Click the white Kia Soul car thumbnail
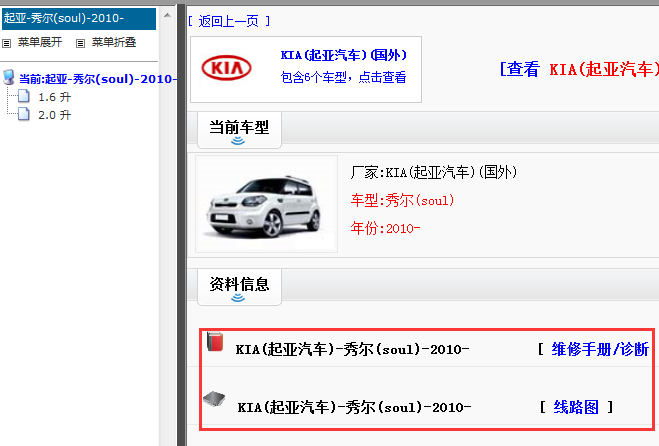The width and height of the screenshot is (659, 446). [x=266, y=204]
